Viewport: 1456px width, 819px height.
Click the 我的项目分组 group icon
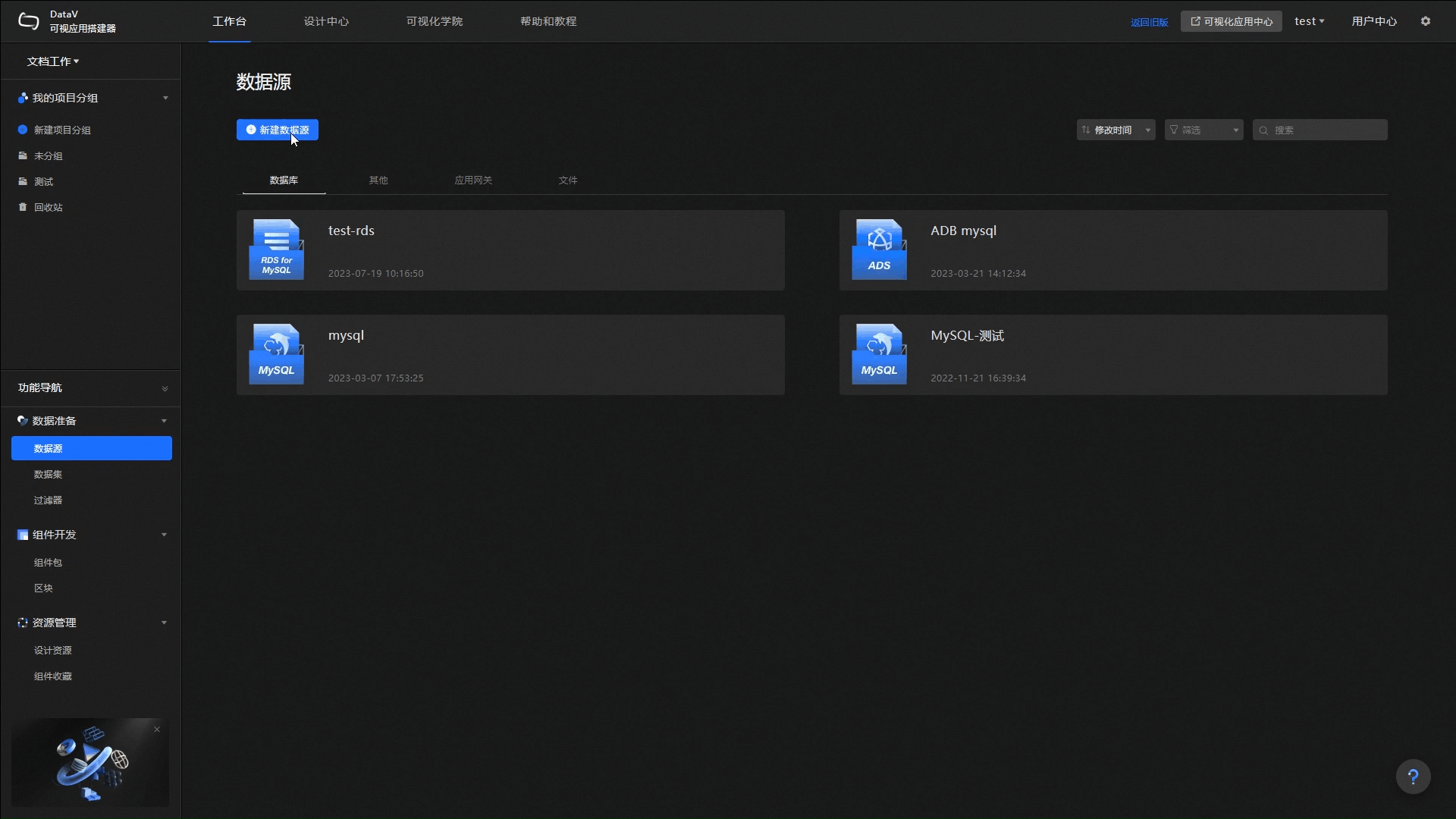23,98
